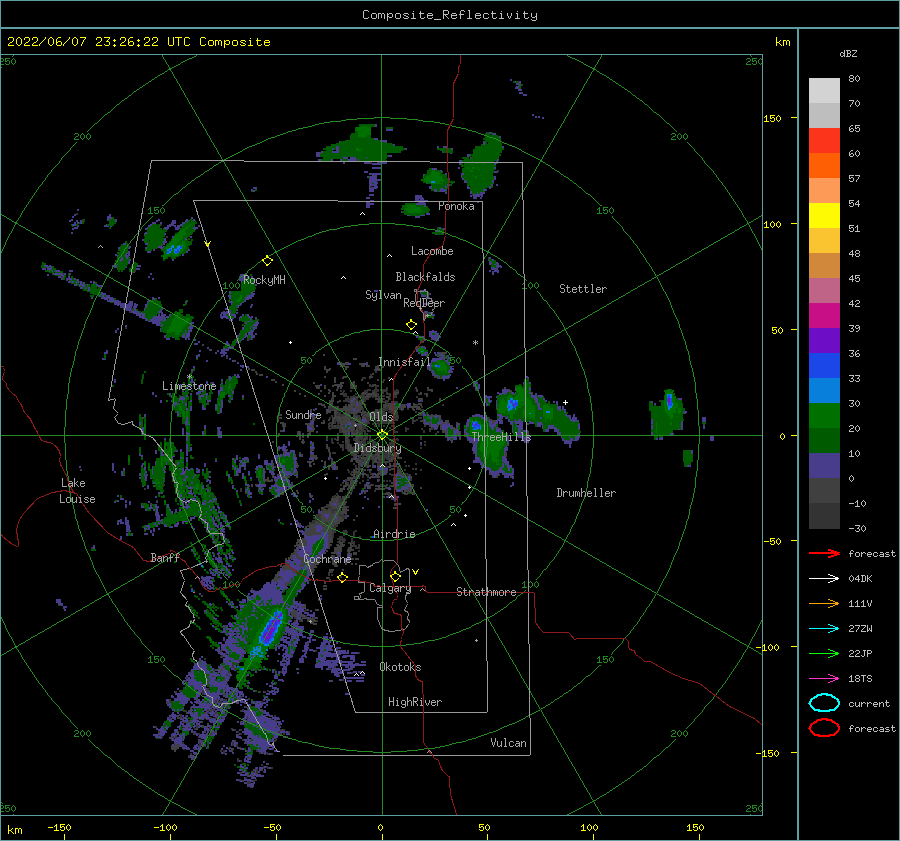Click the orange 111V arrow icon
The height and width of the screenshot is (841, 900).
824,603
